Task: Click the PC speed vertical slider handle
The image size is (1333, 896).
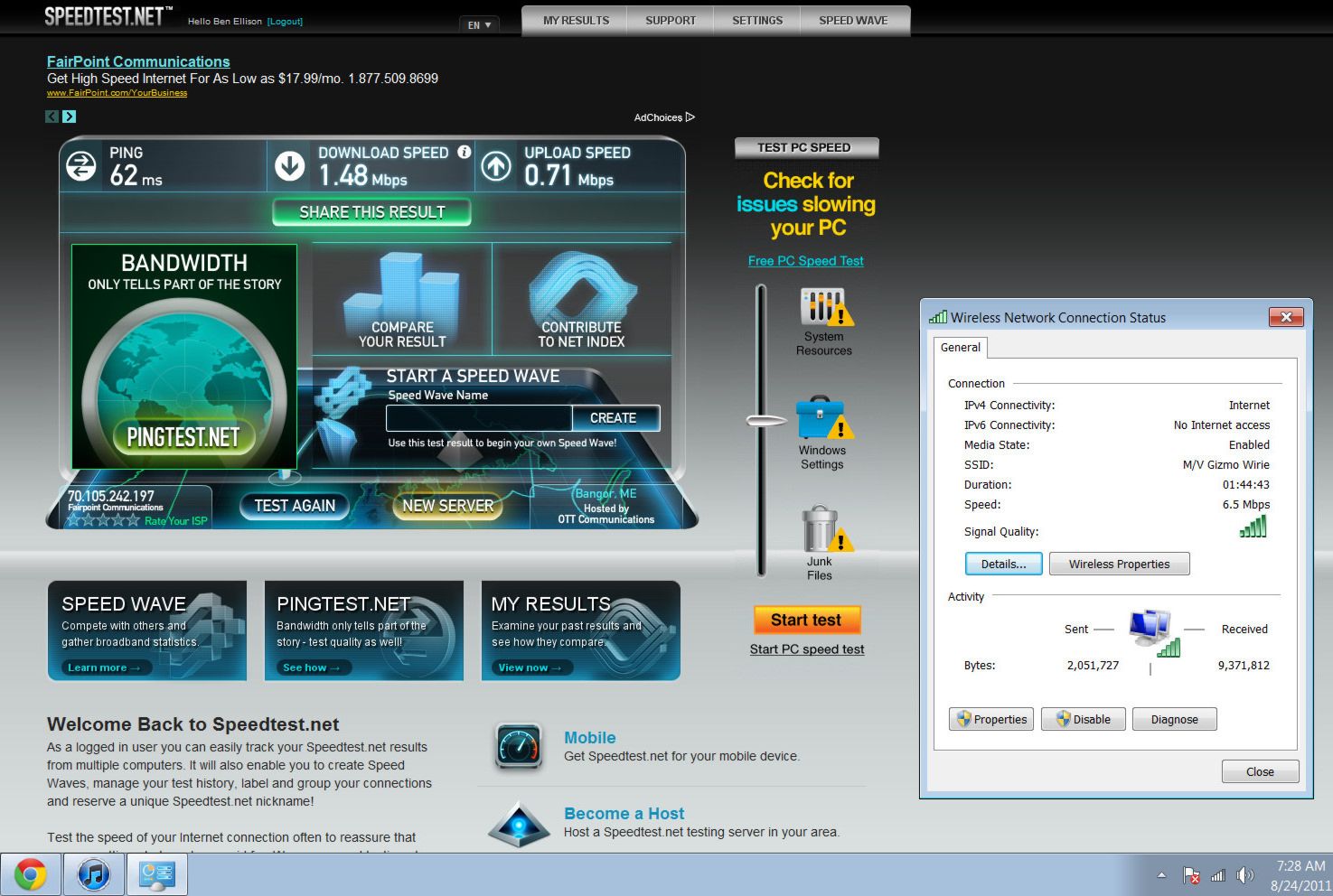Action: tap(765, 420)
